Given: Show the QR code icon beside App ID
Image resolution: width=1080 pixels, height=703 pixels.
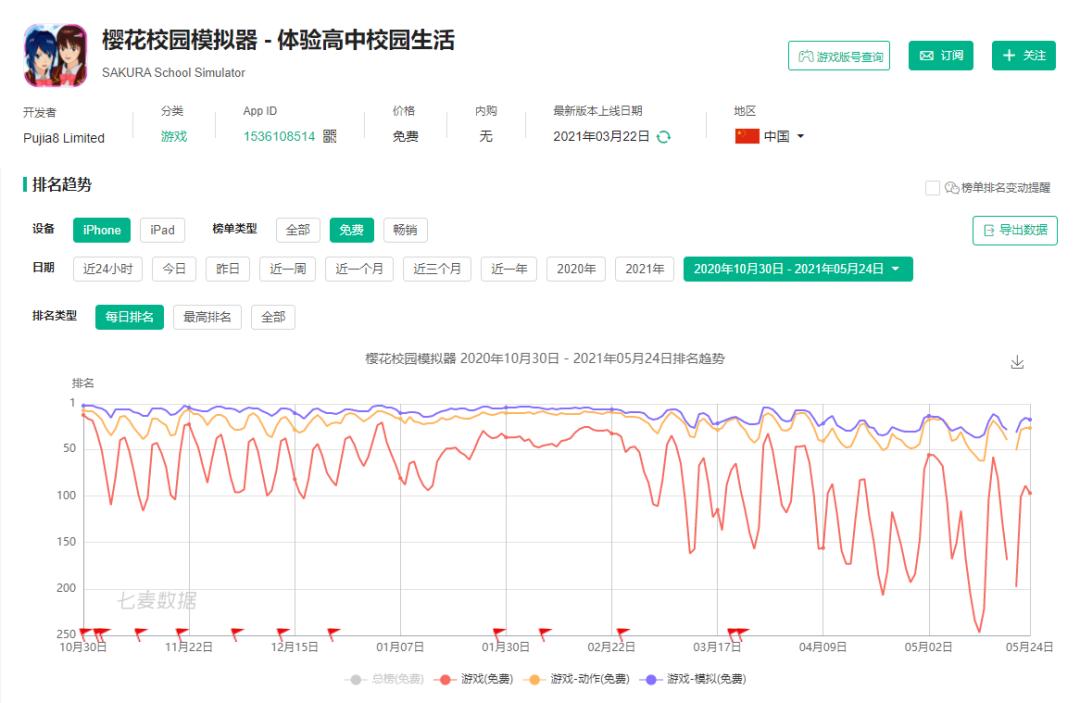Looking at the screenshot, I should point(330,136).
